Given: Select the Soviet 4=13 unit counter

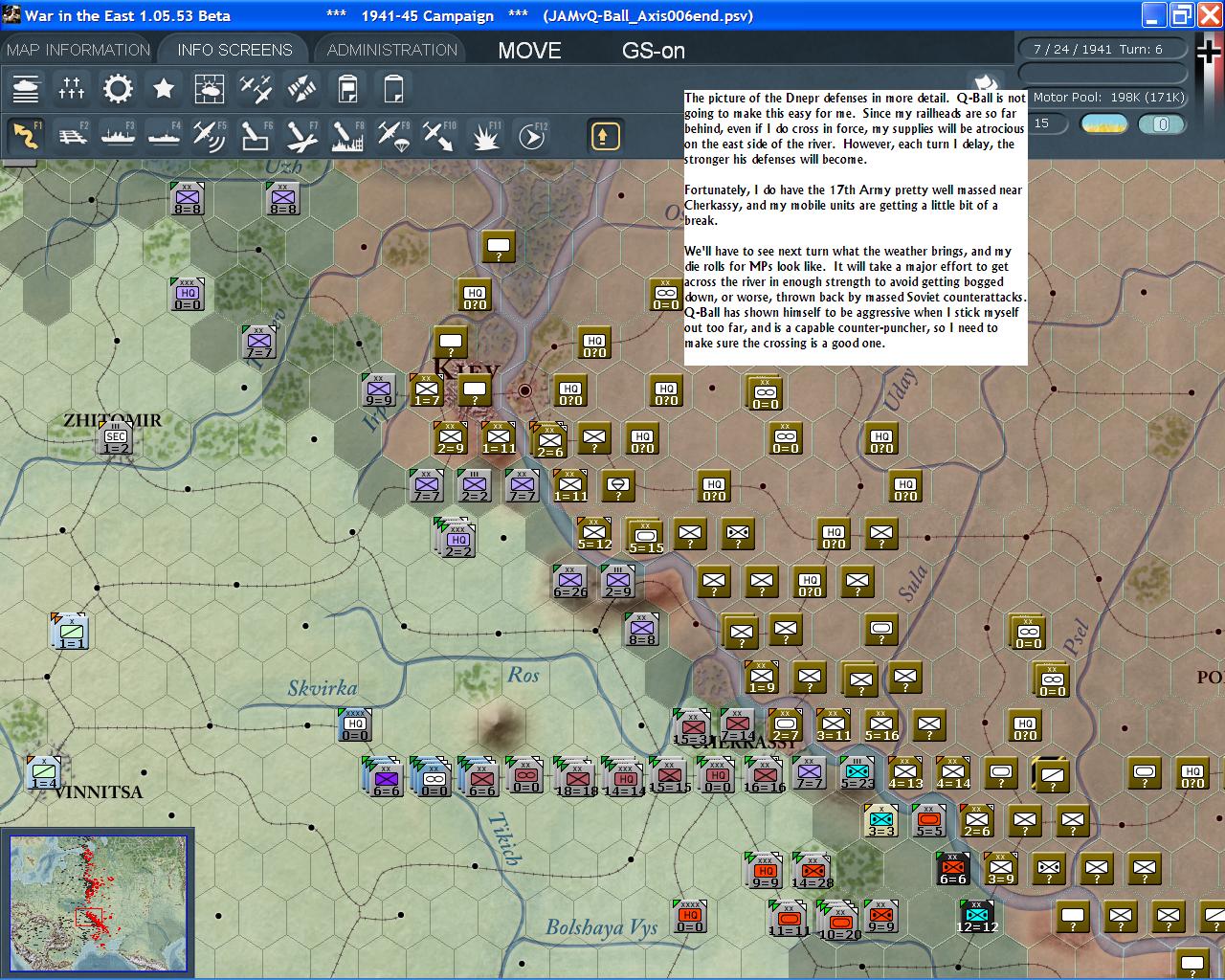Looking at the screenshot, I should (905, 774).
